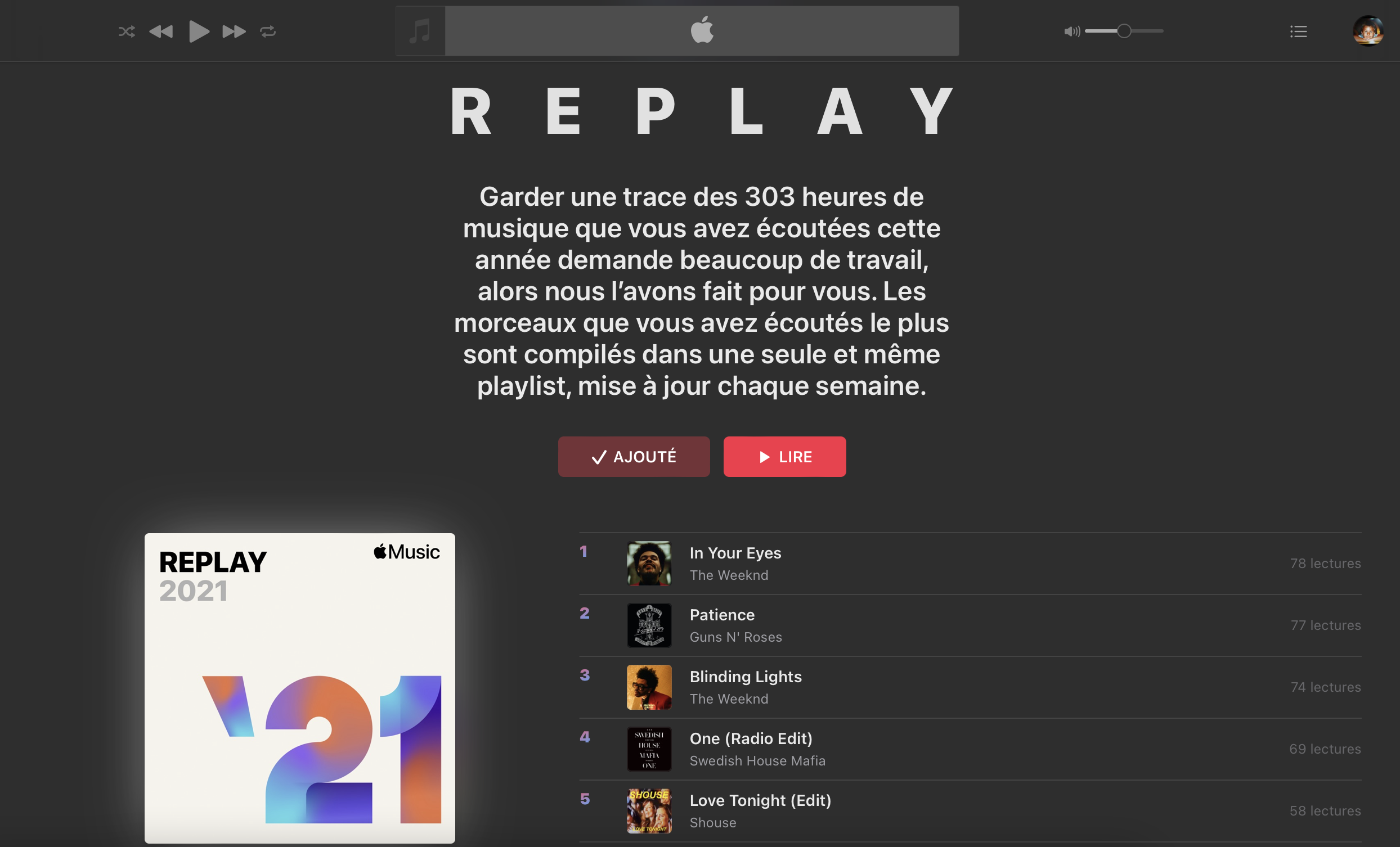This screenshot has width=1400, height=847.
Task: Skip forward to the next track
Action: point(234,31)
